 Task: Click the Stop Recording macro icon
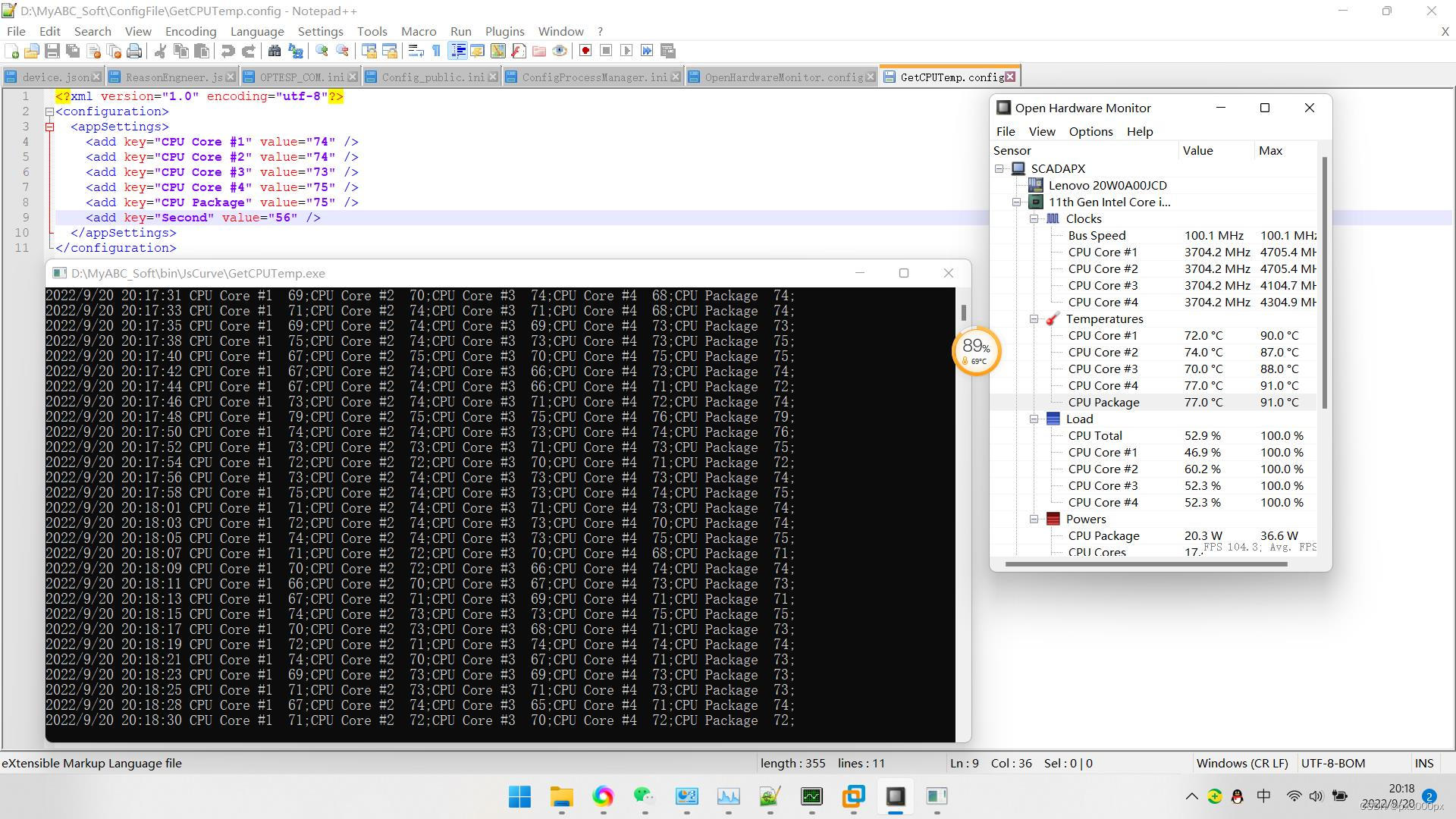(x=606, y=52)
